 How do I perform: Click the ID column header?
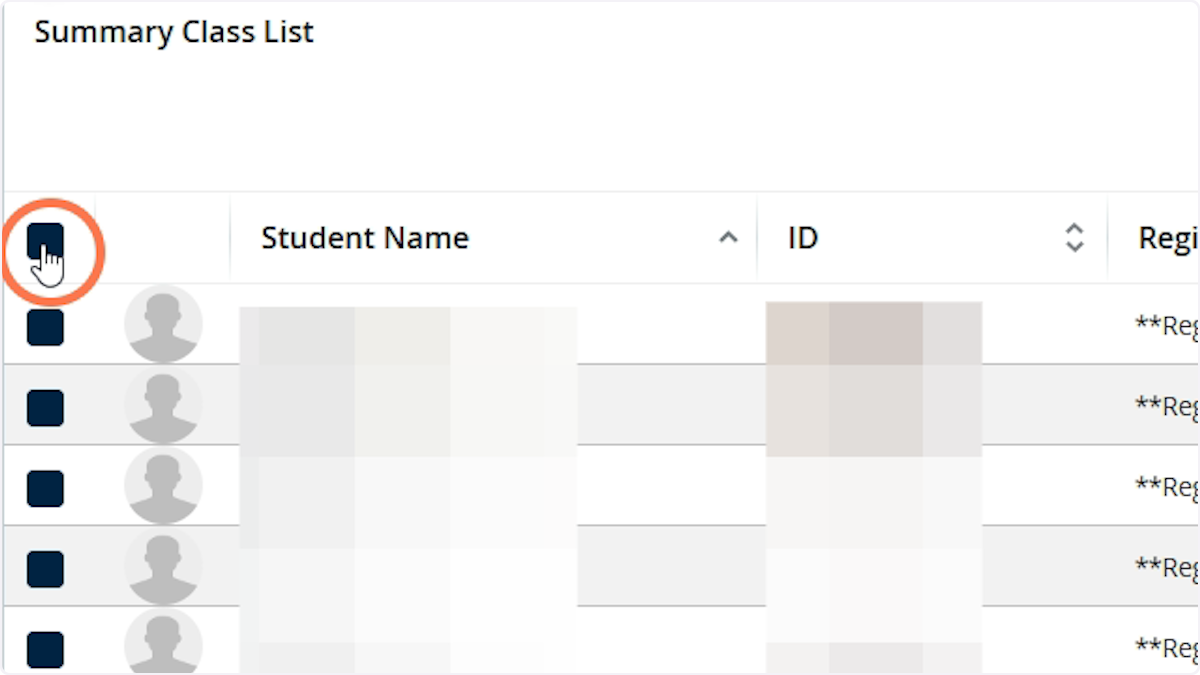803,238
